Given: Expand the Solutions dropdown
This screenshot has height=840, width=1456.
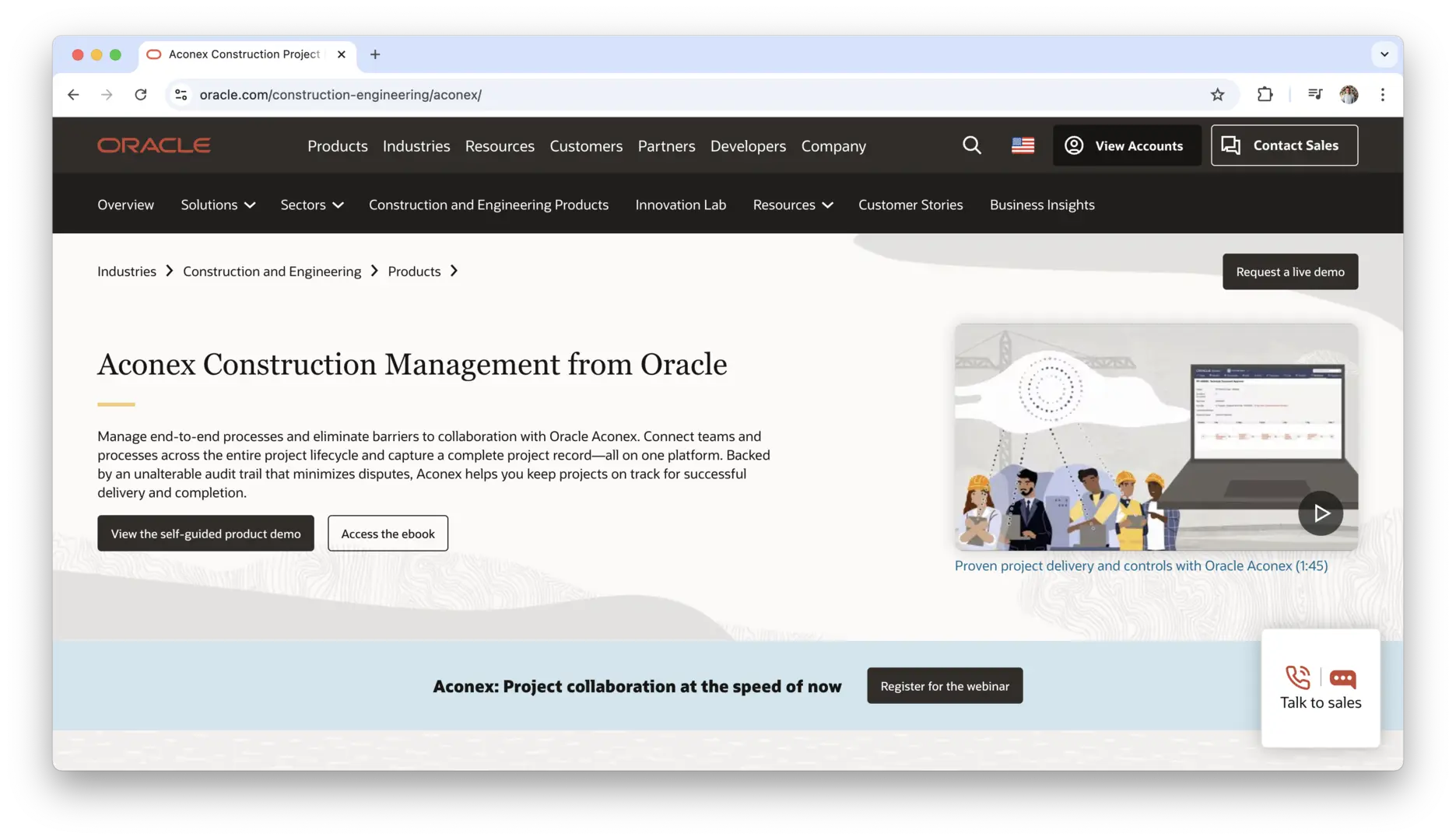Looking at the screenshot, I should (x=218, y=205).
